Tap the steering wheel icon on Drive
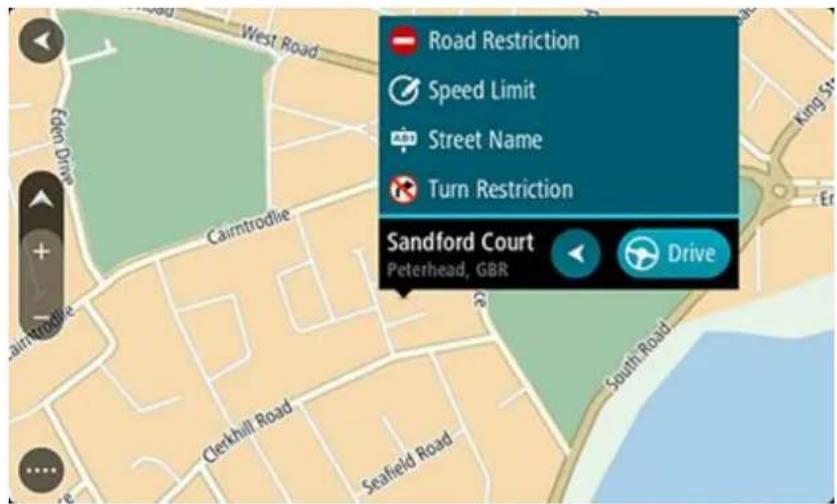The height and width of the screenshot is (504, 837). tap(642, 254)
